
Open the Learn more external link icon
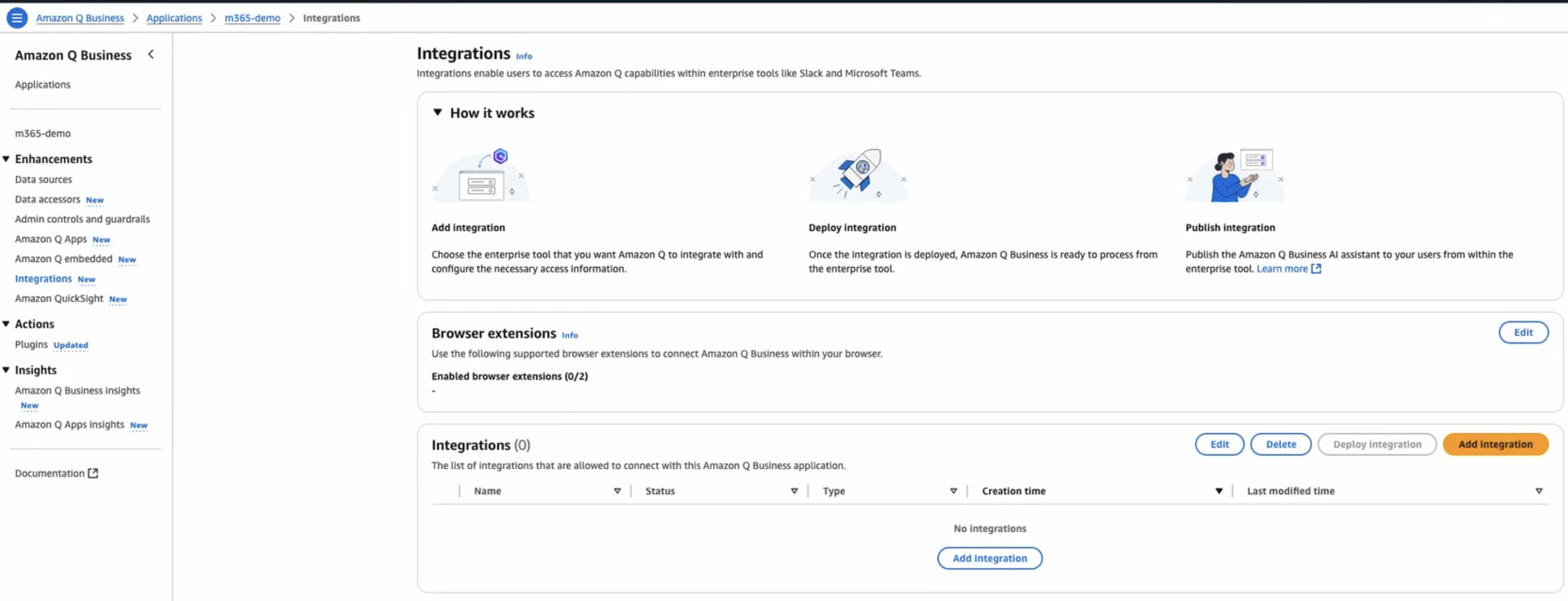(1316, 269)
